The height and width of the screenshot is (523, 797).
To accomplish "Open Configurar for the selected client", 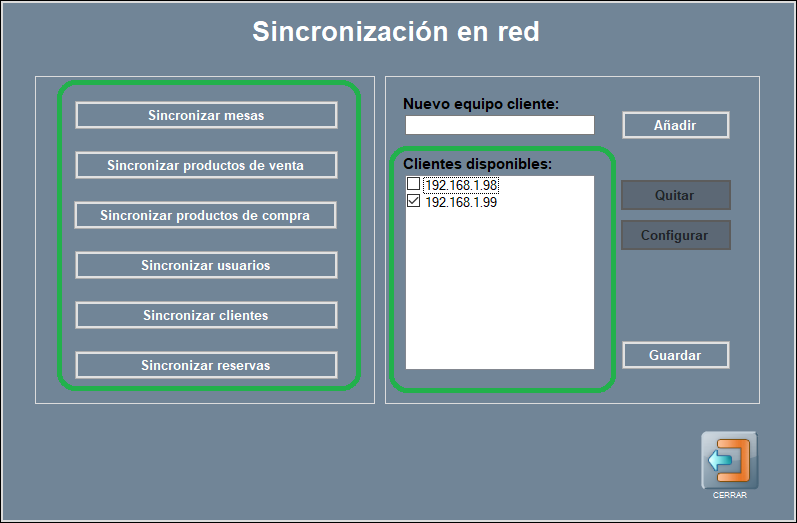I will tap(675, 235).
